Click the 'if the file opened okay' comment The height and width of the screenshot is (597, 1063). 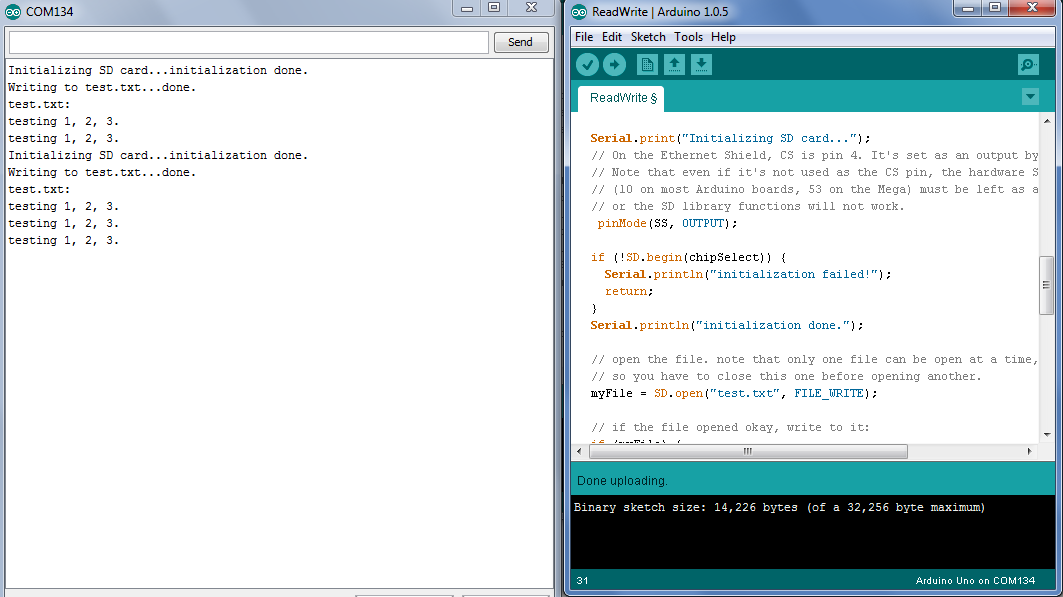click(x=730, y=428)
